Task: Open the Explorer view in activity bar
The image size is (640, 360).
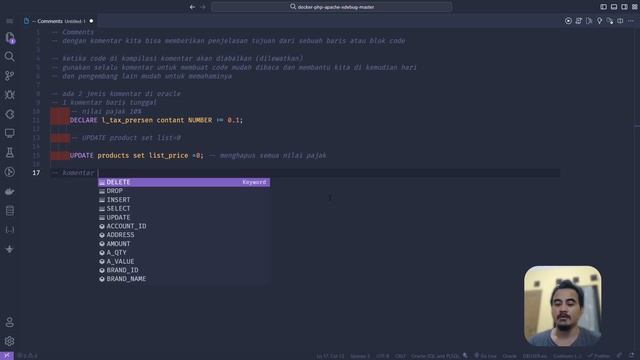Action: [x=10, y=38]
